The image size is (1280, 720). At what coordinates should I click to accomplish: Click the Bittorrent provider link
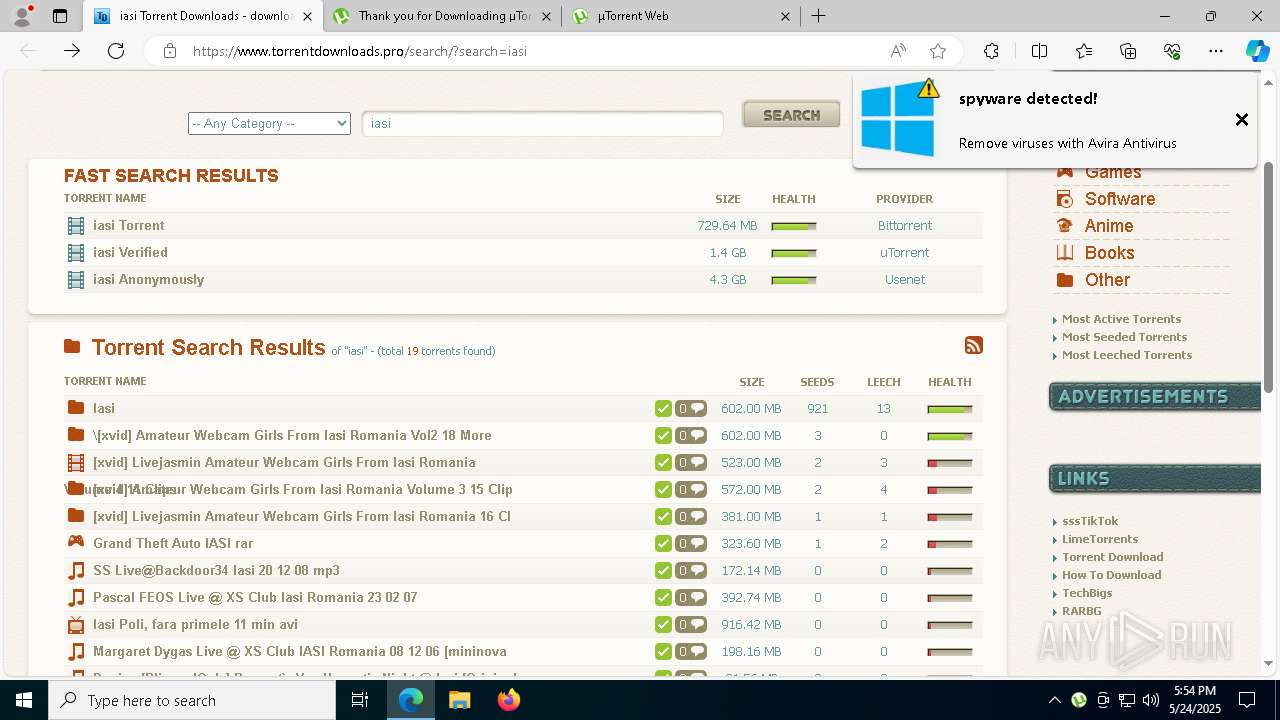(x=904, y=225)
